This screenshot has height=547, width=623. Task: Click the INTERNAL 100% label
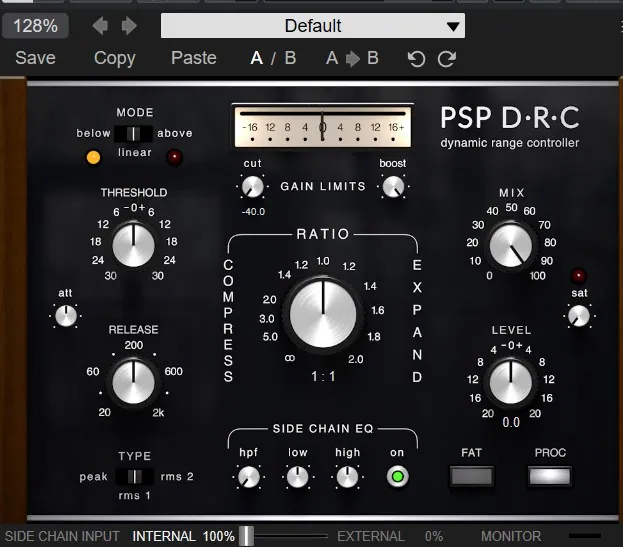tap(183, 536)
